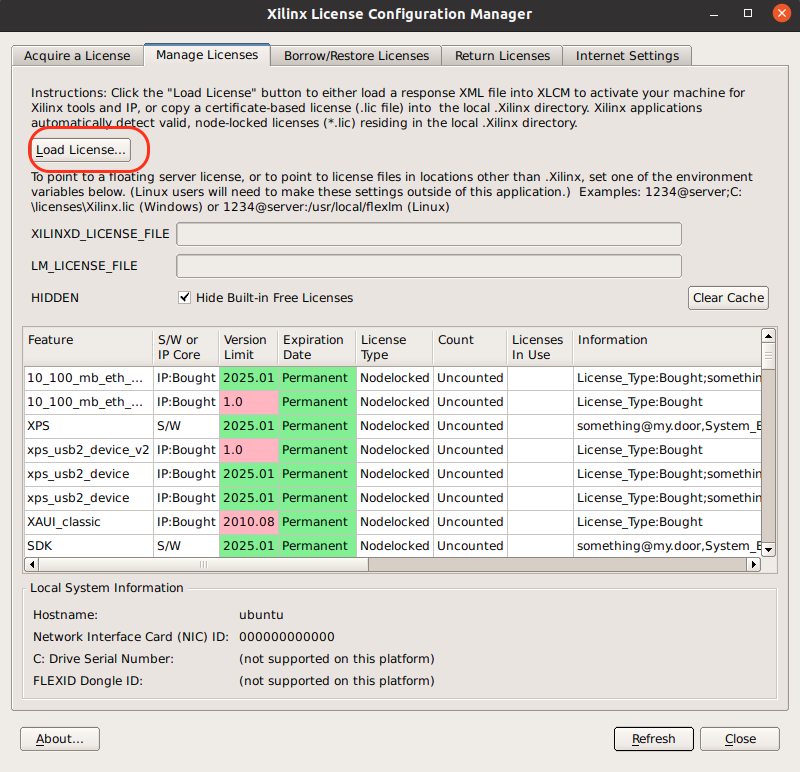Click the Close button at bottom
The width and height of the screenshot is (800, 772).
pyautogui.click(x=740, y=739)
